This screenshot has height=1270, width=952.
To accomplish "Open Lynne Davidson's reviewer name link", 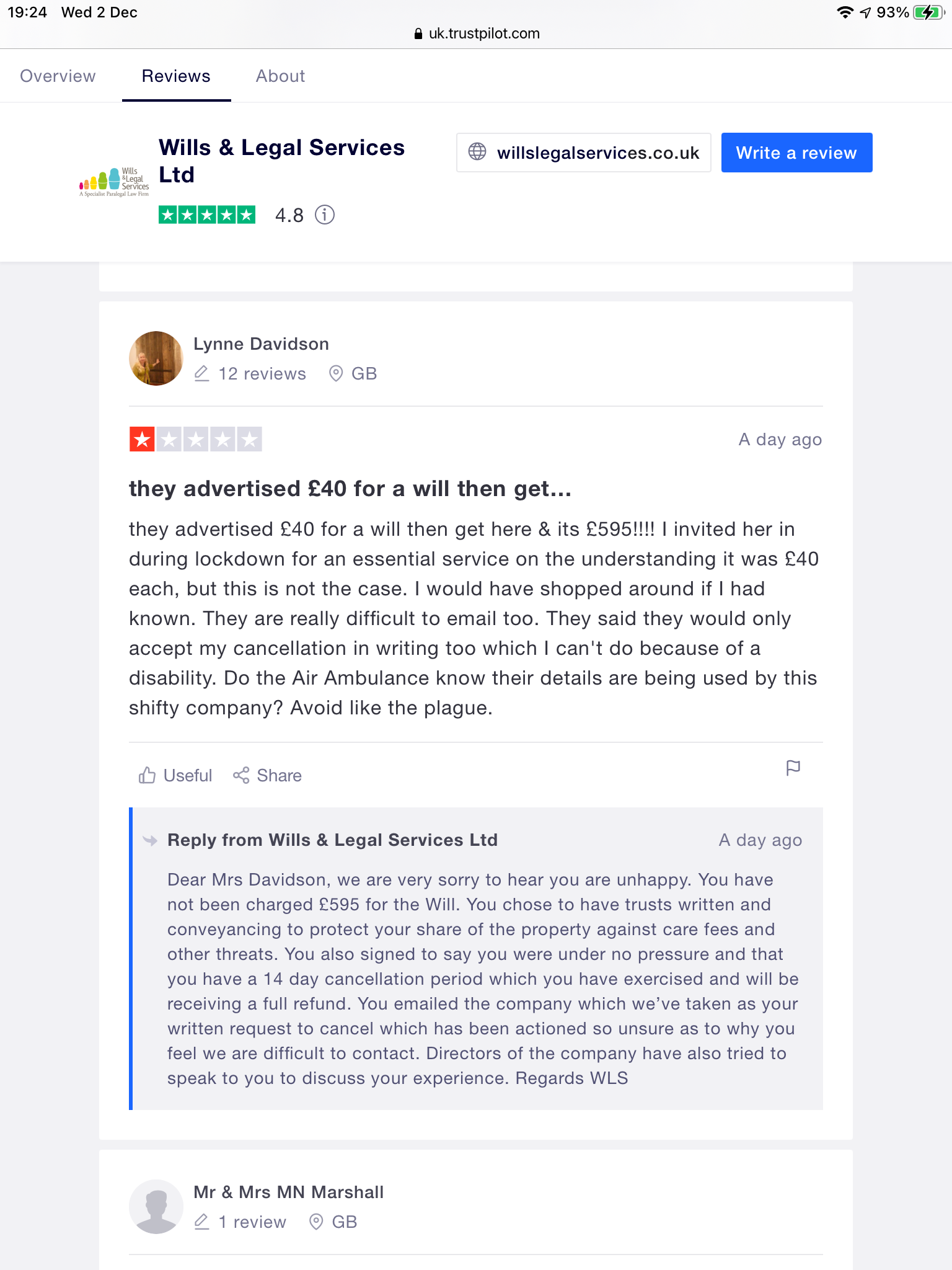I will pyautogui.click(x=261, y=344).
